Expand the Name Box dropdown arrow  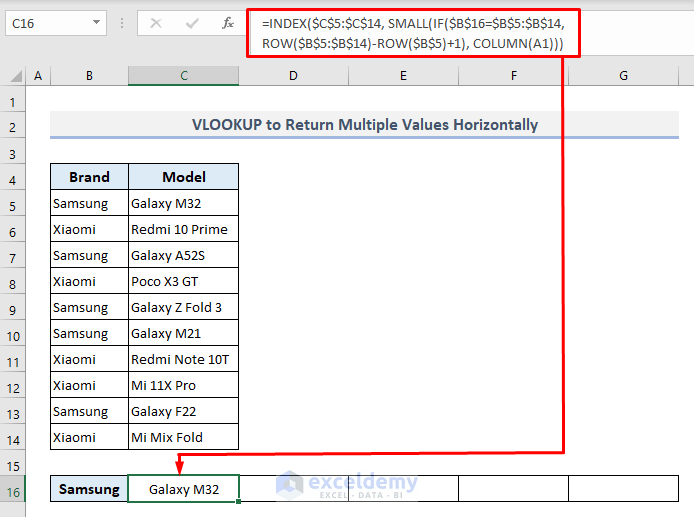point(96,23)
